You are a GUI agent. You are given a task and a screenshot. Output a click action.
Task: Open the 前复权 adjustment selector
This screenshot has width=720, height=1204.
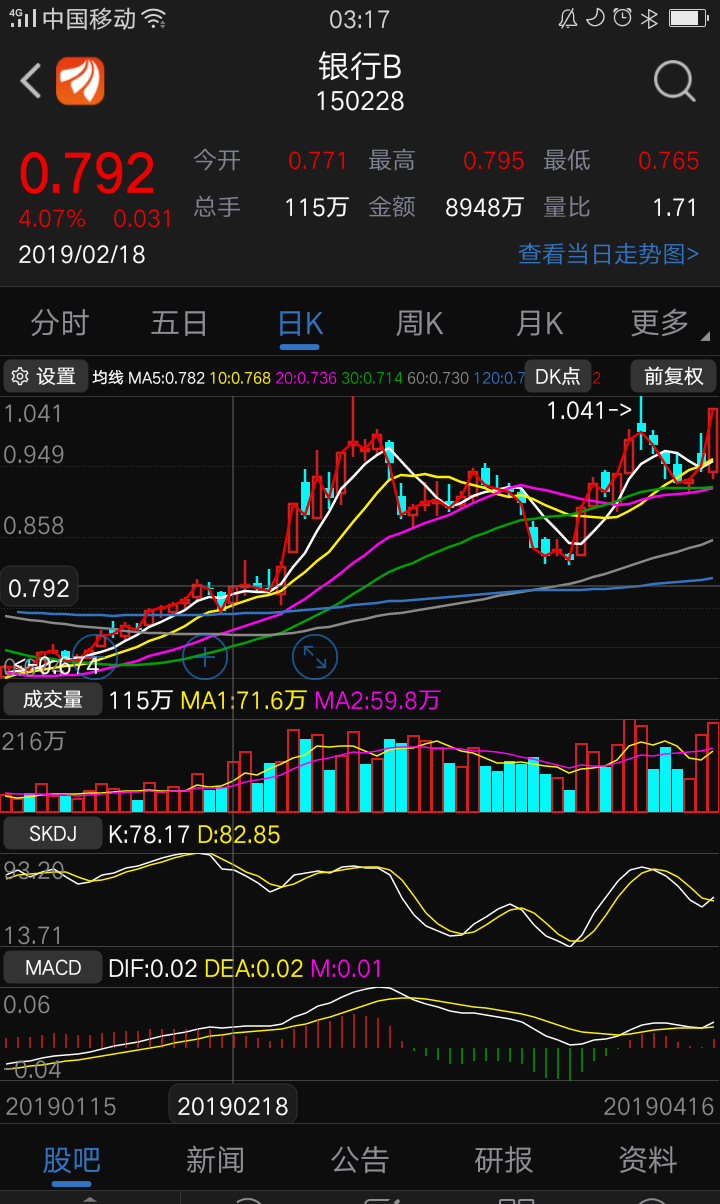pos(673,376)
